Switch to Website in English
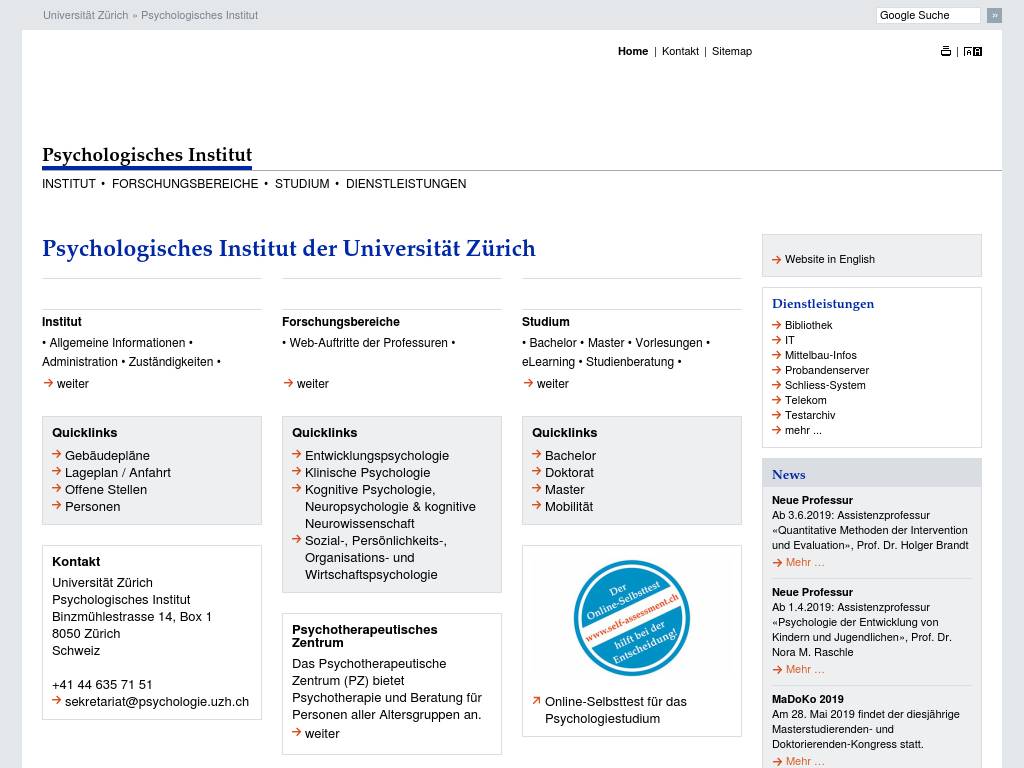 tap(829, 259)
